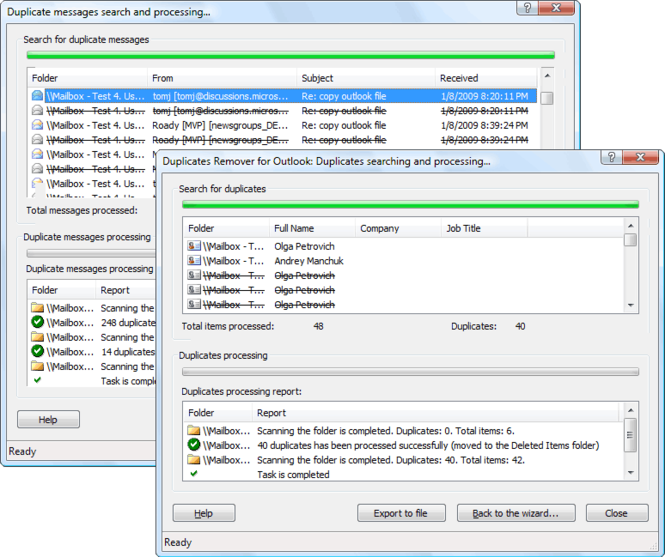
Task: Click scrollbar thumb of processing report list
Action: tap(631, 435)
